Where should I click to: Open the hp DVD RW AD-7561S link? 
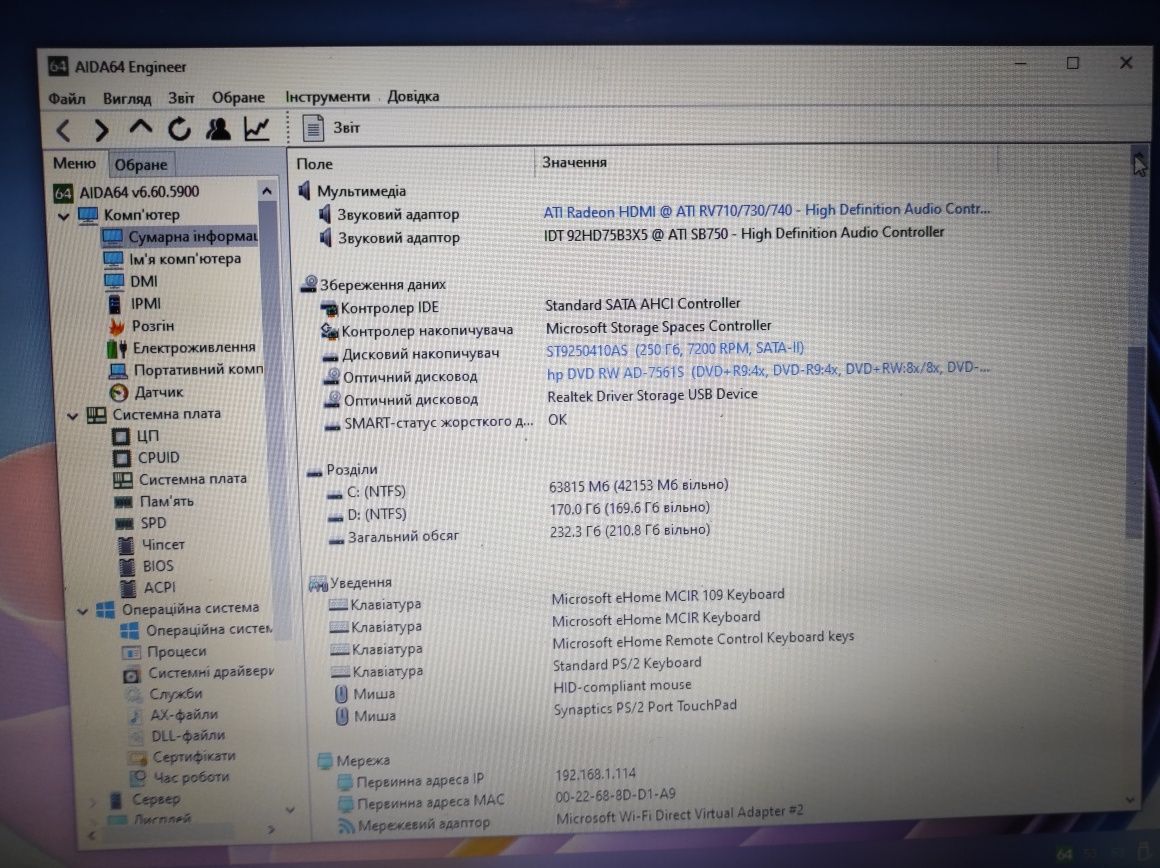768,370
